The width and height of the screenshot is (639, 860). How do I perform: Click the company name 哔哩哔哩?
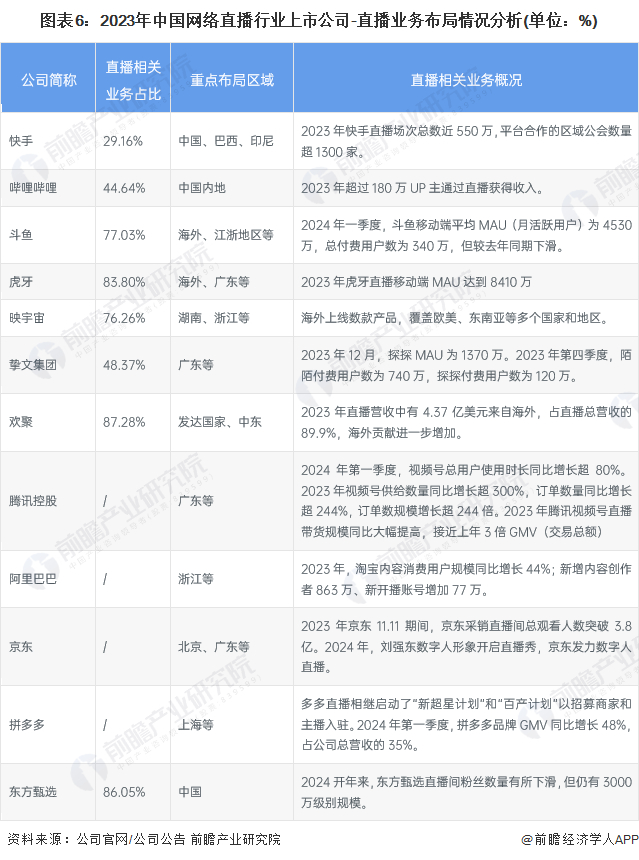[33, 188]
